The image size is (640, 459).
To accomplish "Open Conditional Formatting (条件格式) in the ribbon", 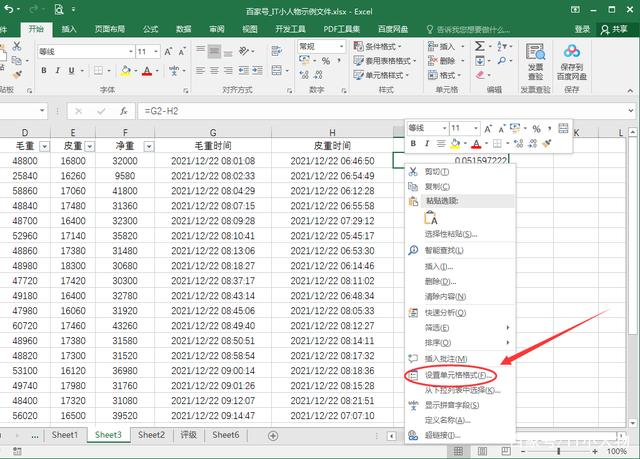I will click(x=380, y=46).
